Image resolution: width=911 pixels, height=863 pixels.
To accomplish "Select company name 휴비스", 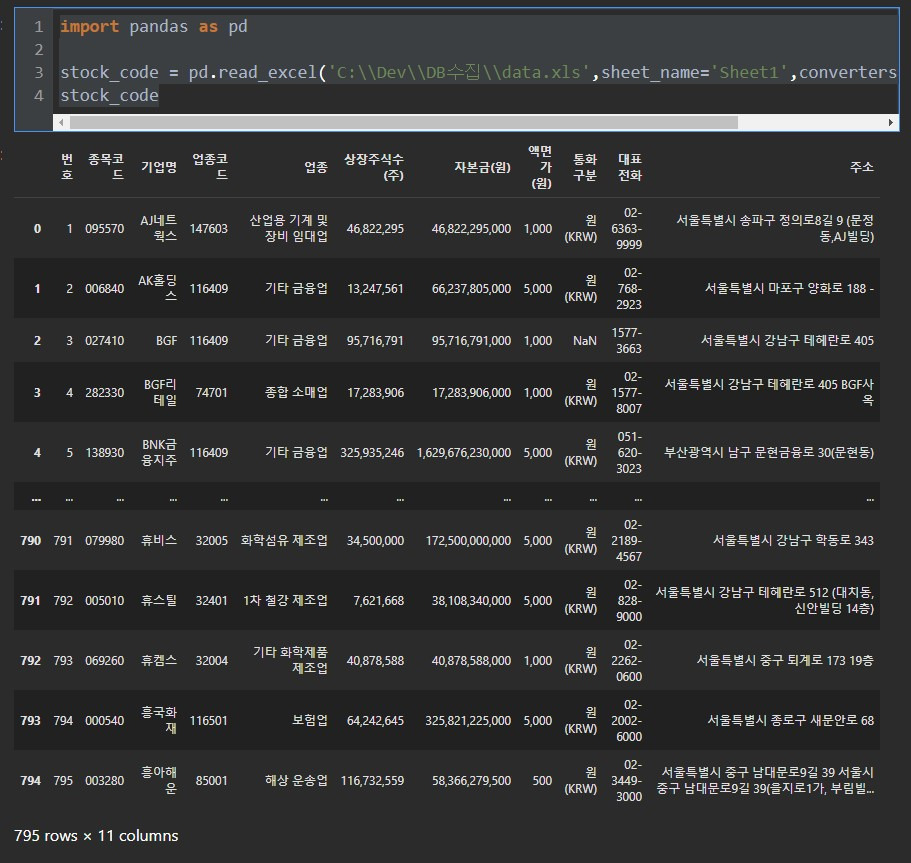I will [159, 540].
